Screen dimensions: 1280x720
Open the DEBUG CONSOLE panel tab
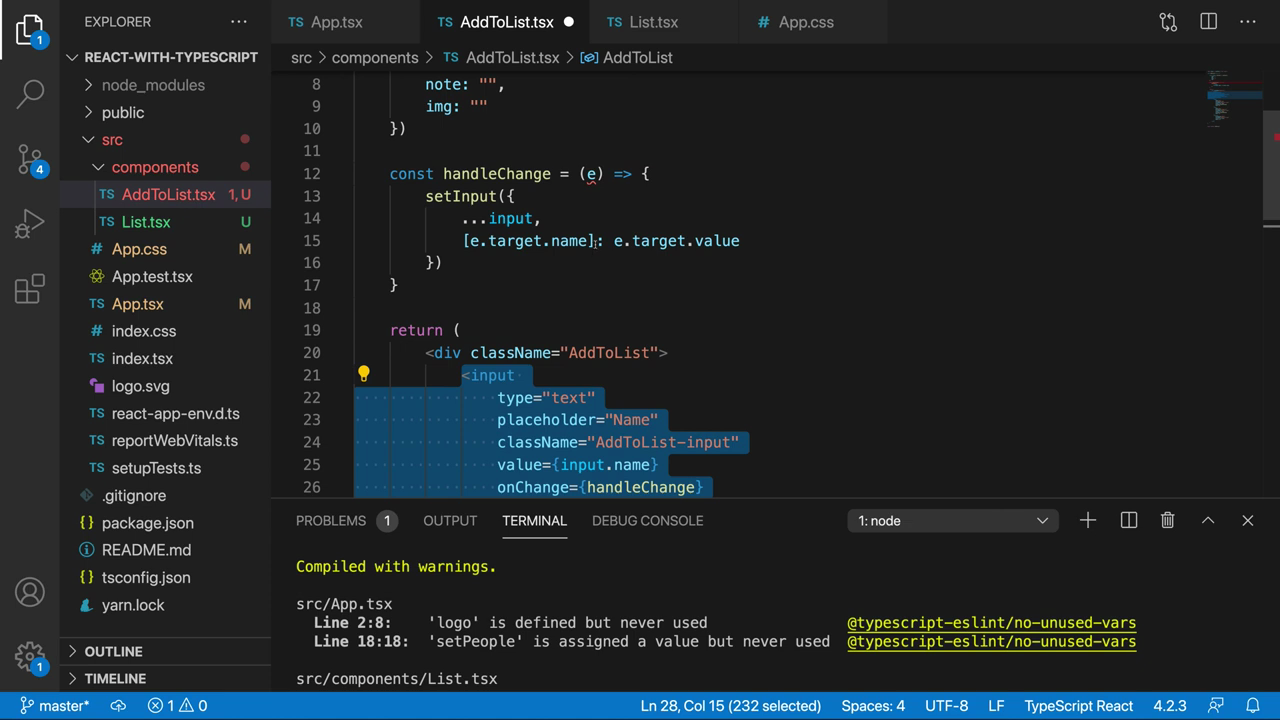click(x=648, y=520)
